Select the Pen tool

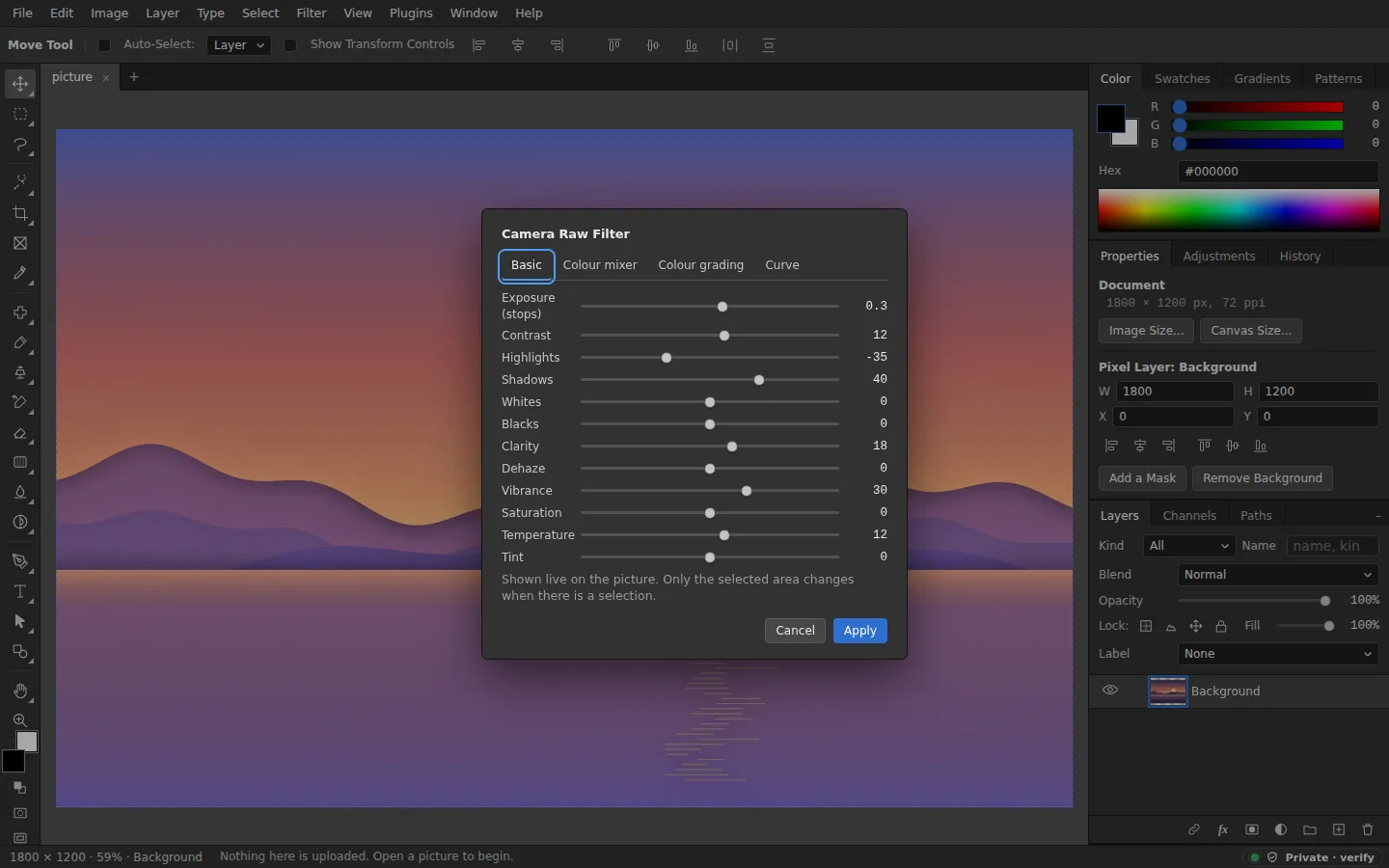tap(20, 561)
